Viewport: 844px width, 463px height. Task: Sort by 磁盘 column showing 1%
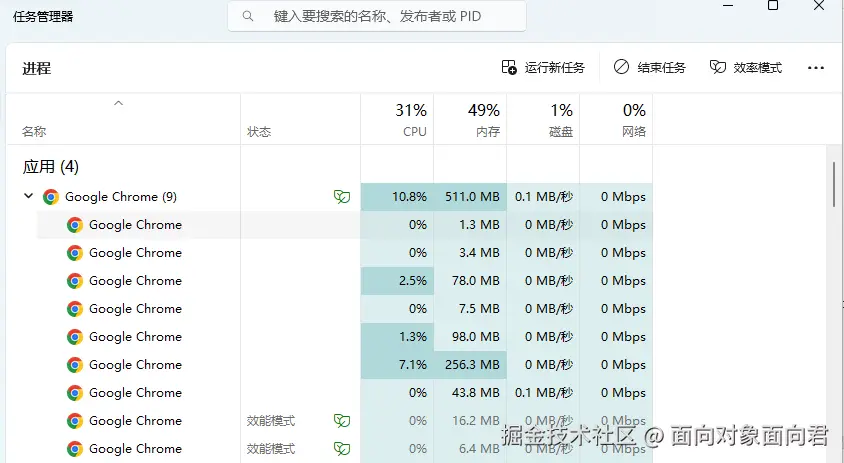coord(543,120)
